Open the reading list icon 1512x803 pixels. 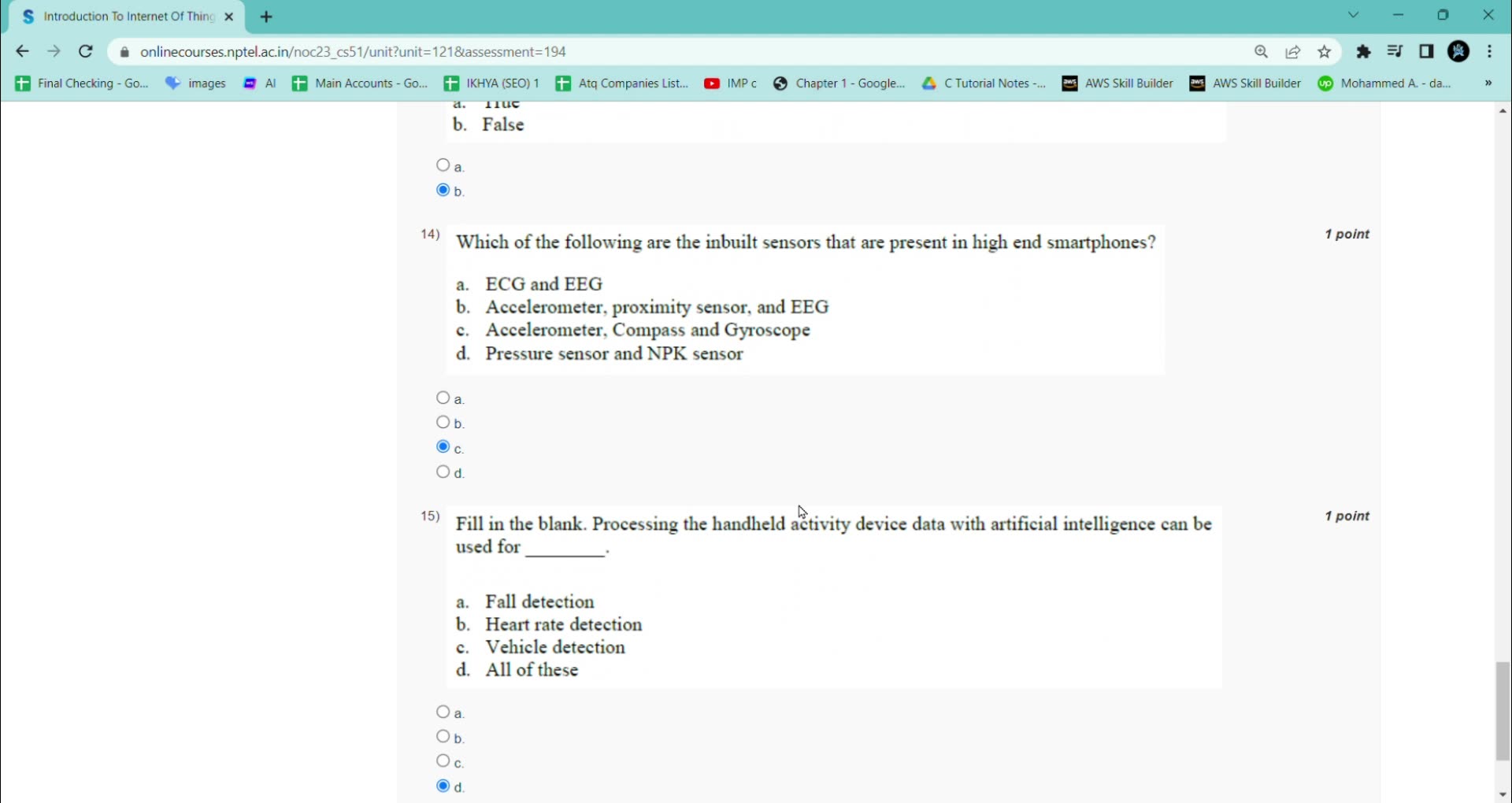pyautogui.click(x=1395, y=51)
